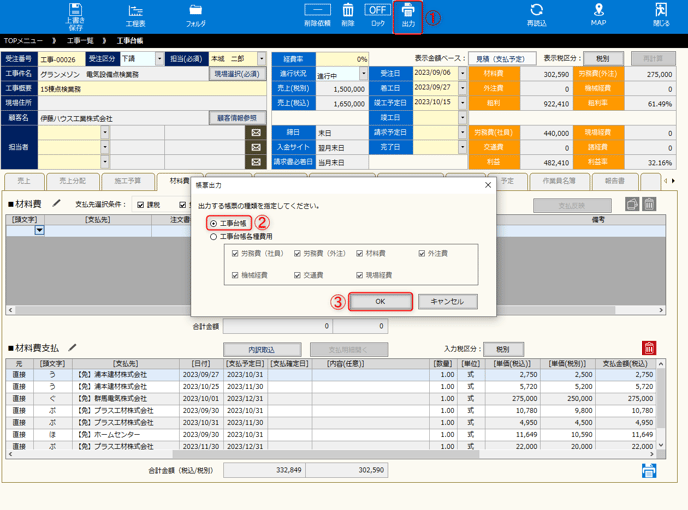
Task: Click the blue save floppy icon at bottom right
Action: [649, 470]
